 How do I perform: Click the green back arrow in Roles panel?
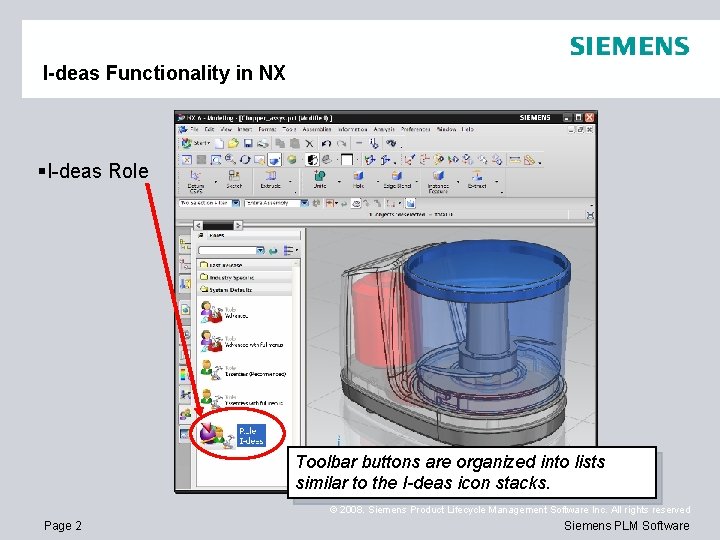273,251
